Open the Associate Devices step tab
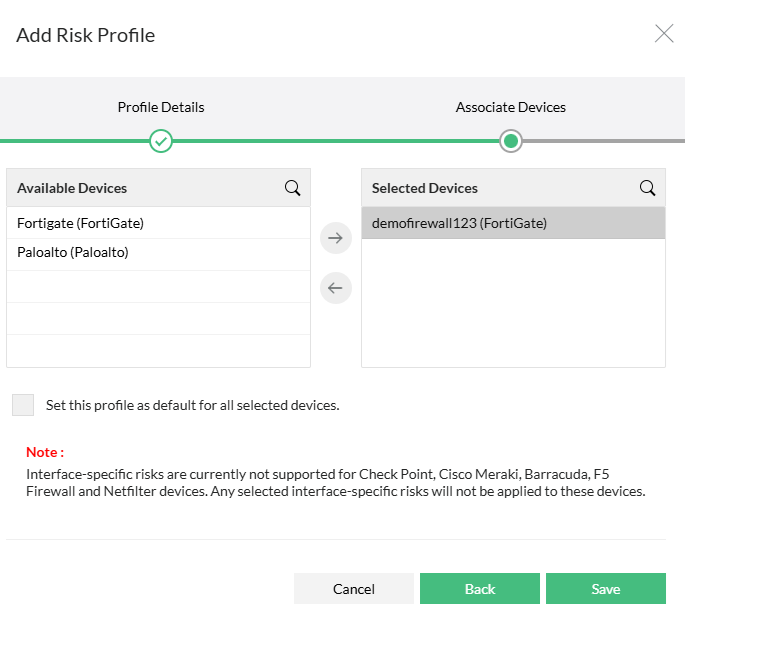The width and height of the screenshot is (783, 660). coord(510,107)
